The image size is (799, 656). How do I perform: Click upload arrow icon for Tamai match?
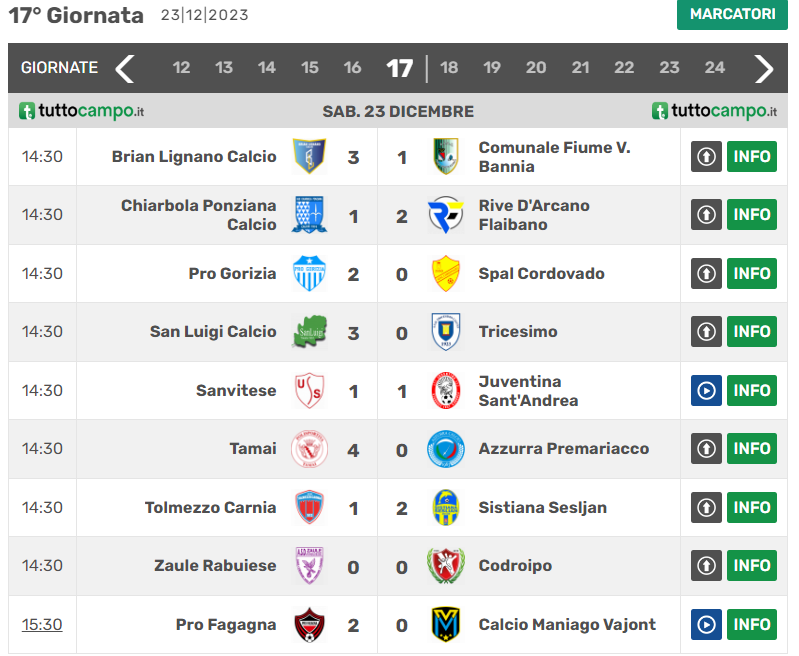[x=706, y=449]
